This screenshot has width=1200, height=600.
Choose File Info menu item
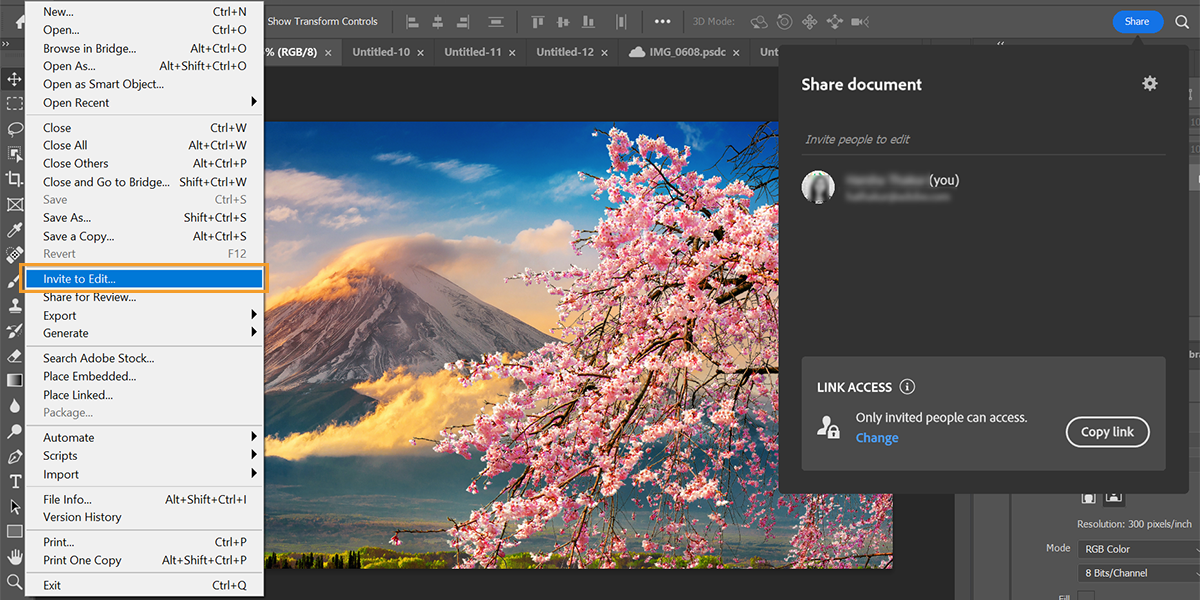(x=147, y=499)
